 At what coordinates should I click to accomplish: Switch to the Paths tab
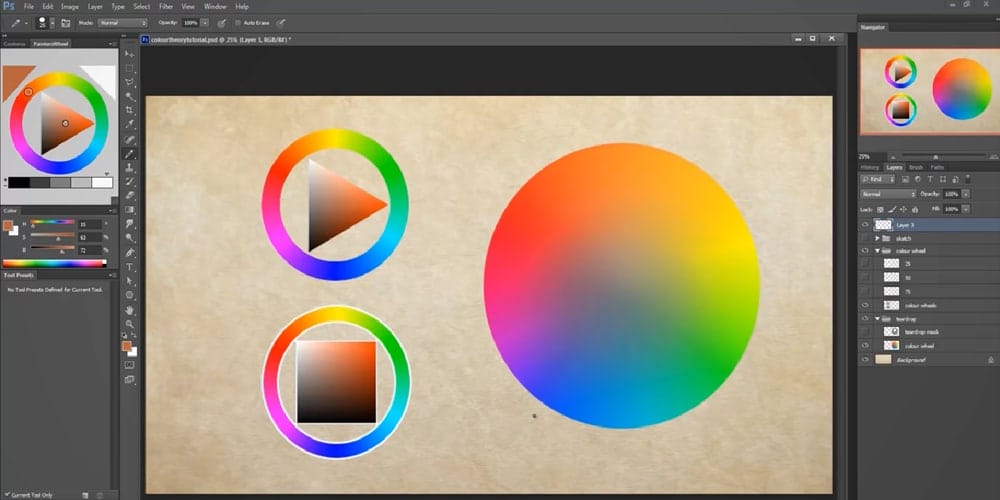coord(938,167)
